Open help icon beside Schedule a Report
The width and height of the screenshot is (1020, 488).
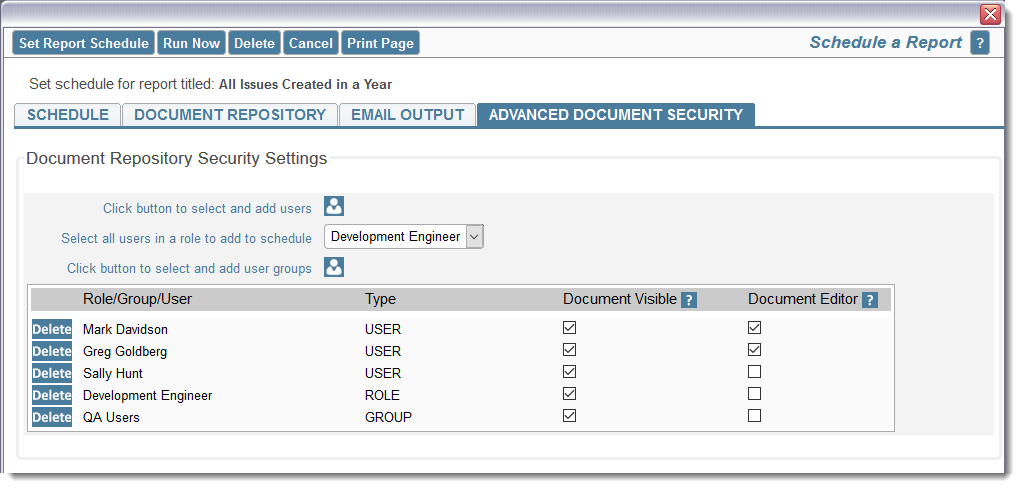(980, 43)
